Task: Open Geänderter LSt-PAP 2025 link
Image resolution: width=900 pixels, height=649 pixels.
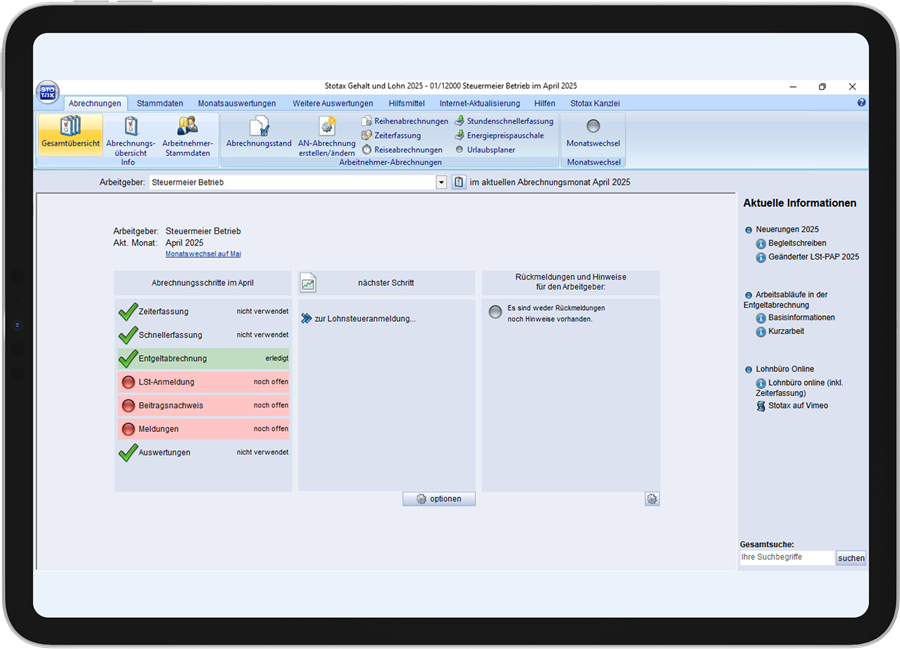Action: click(x=813, y=257)
